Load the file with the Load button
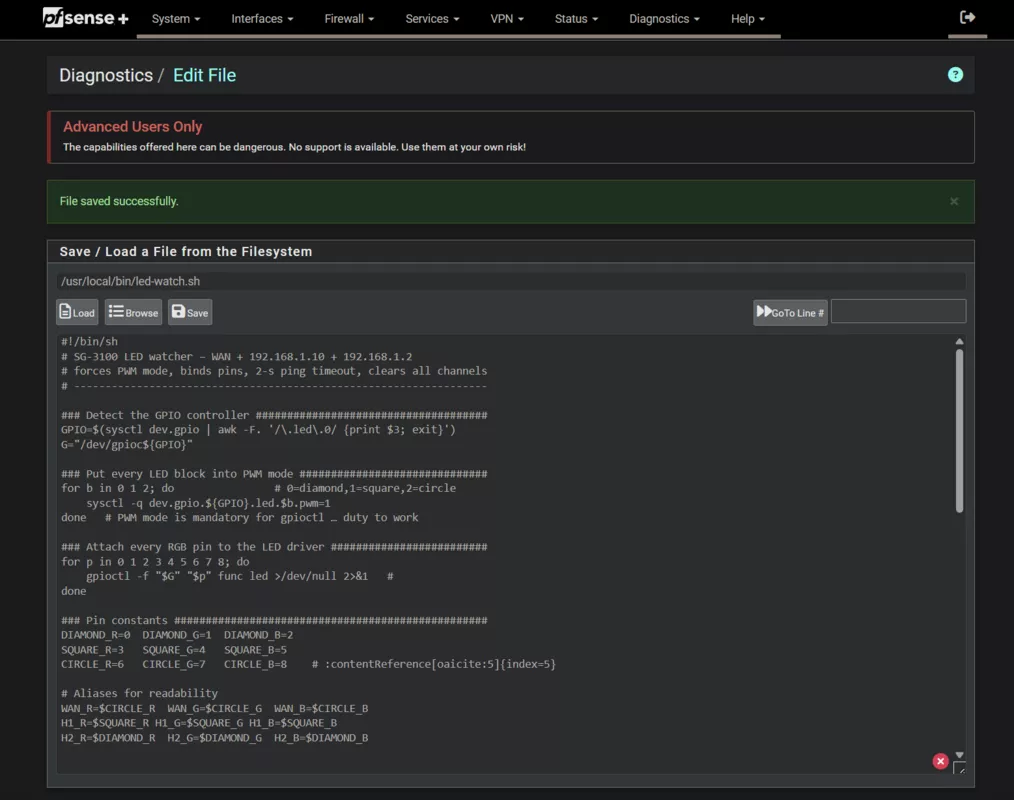Image resolution: width=1014 pixels, height=800 pixels. pos(77,312)
